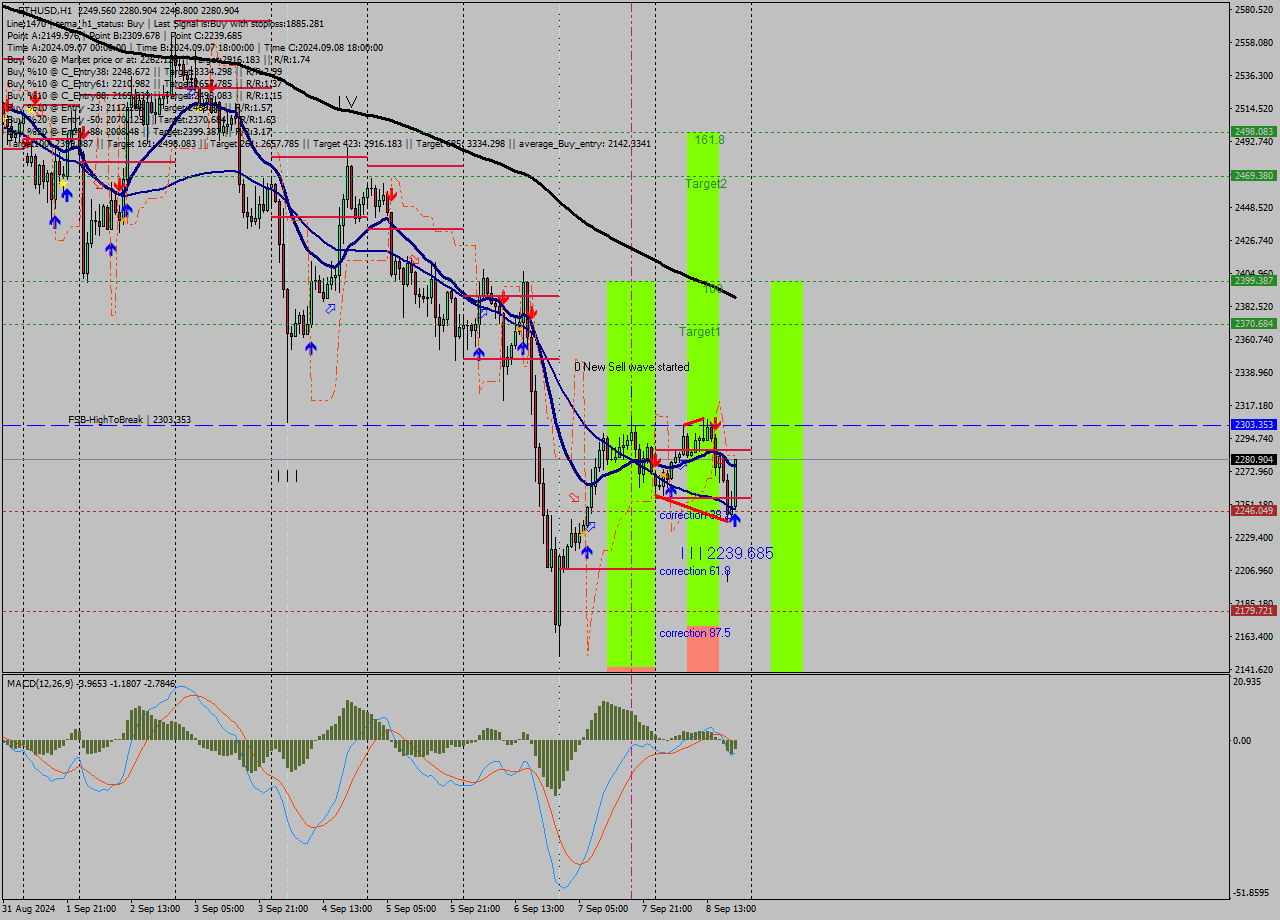This screenshot has height=920, width=1280.
Task: Click the blue up arrow under the 7 Sep low
Action: point(587,552)
